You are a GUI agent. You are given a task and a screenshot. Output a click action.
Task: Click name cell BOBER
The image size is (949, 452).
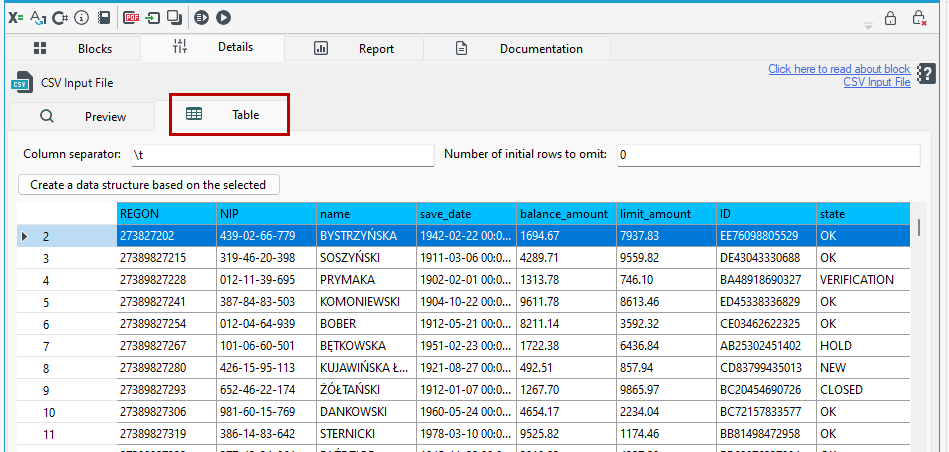[367, 324]
